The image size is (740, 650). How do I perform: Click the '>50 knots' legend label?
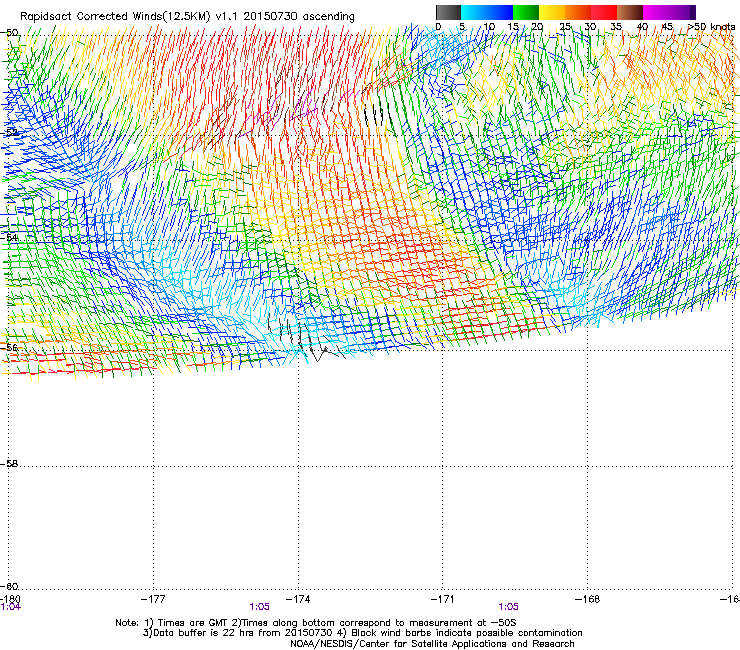coord(711,26)
